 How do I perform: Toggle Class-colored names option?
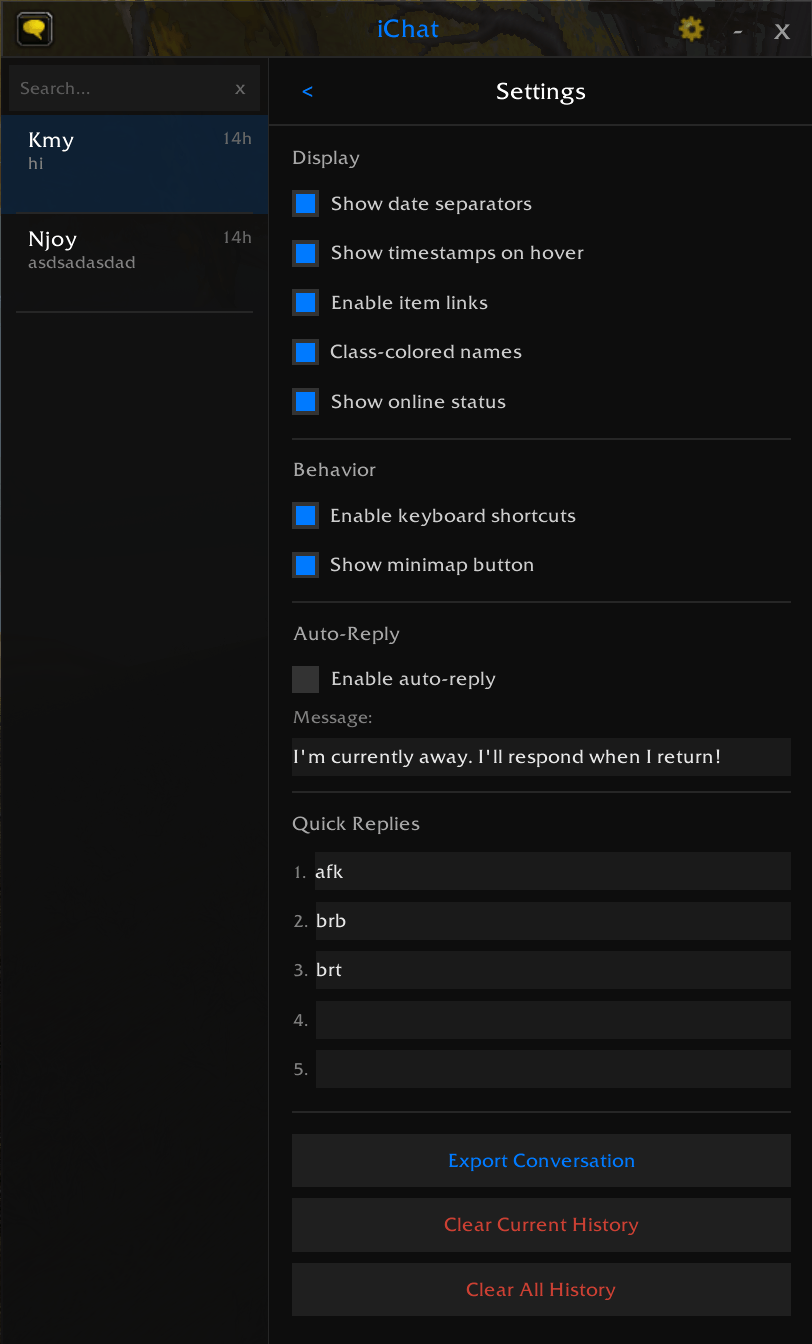306,352
